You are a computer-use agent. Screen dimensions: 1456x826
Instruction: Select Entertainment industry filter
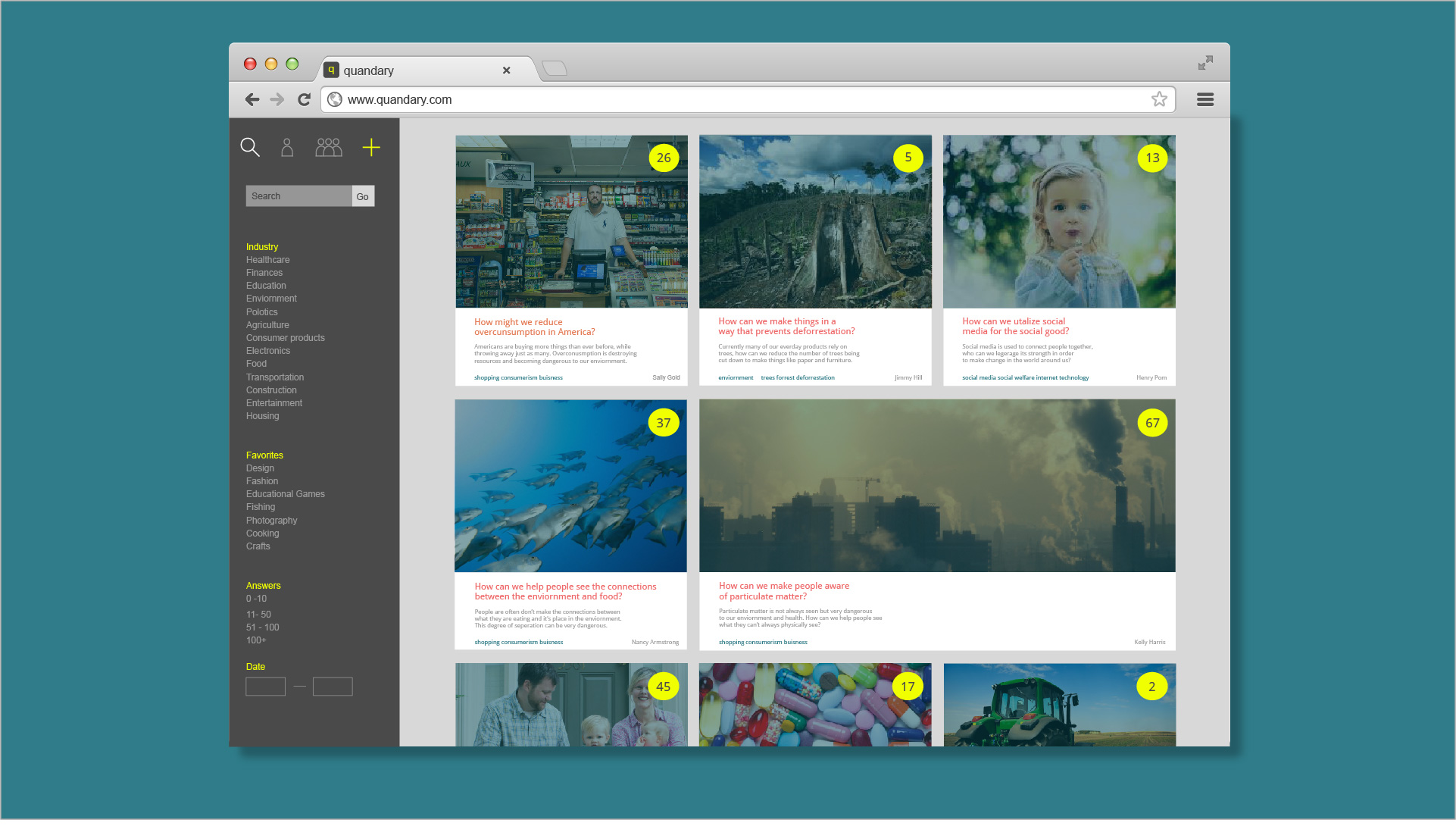click(x=273, y=403)
